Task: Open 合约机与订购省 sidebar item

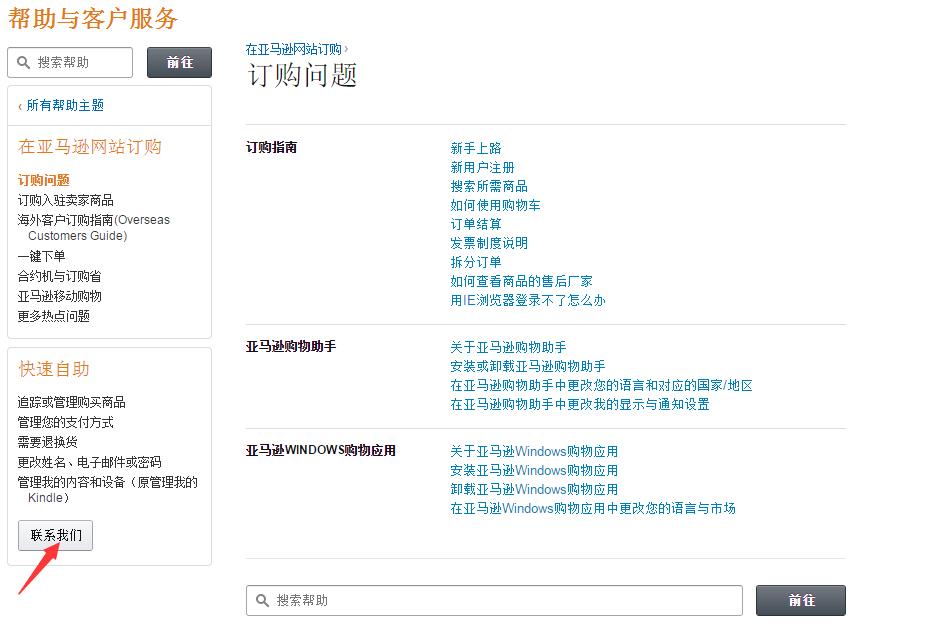Action: point(59,276)
